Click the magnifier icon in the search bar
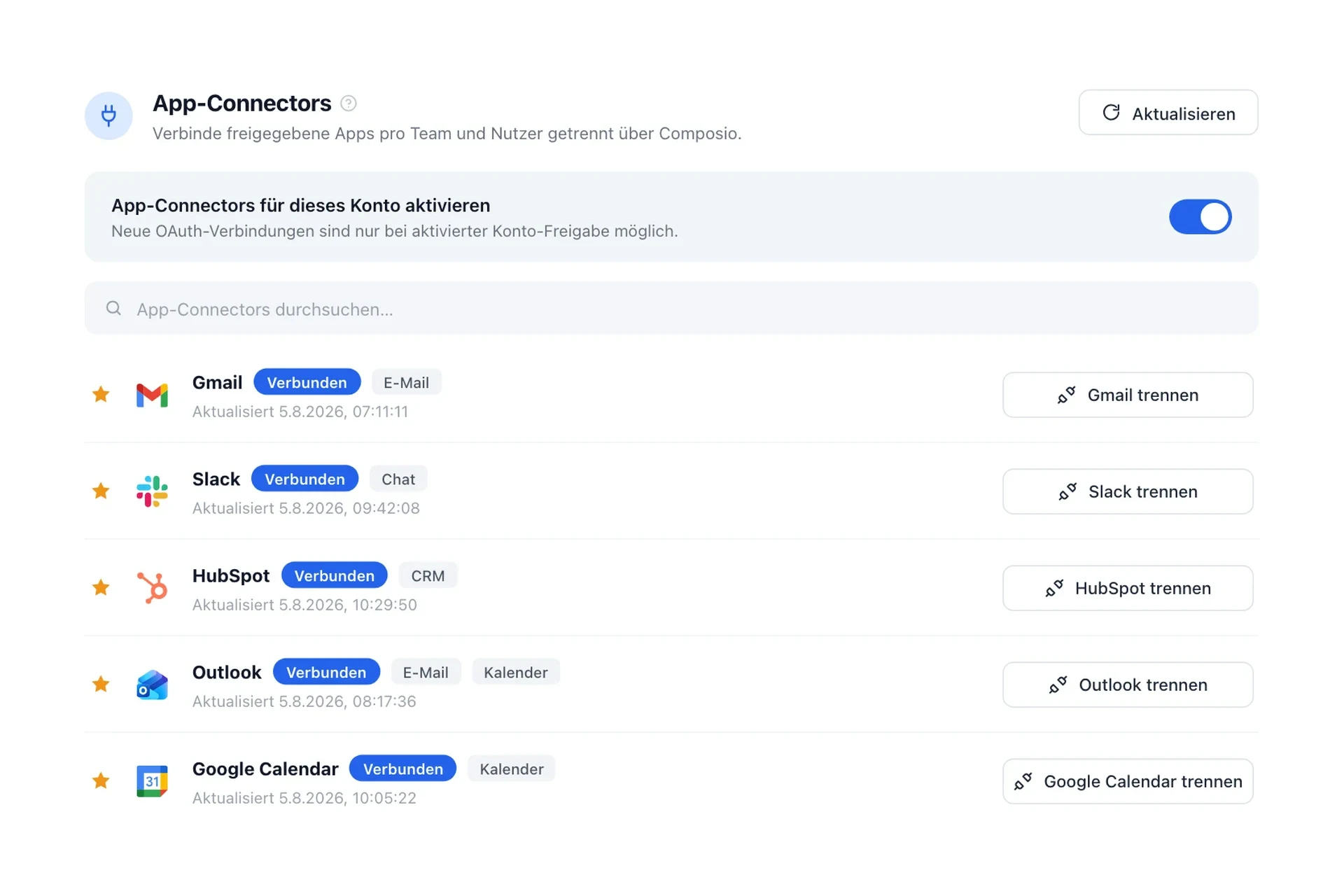 pyautogui.click(x=113, y=309)
